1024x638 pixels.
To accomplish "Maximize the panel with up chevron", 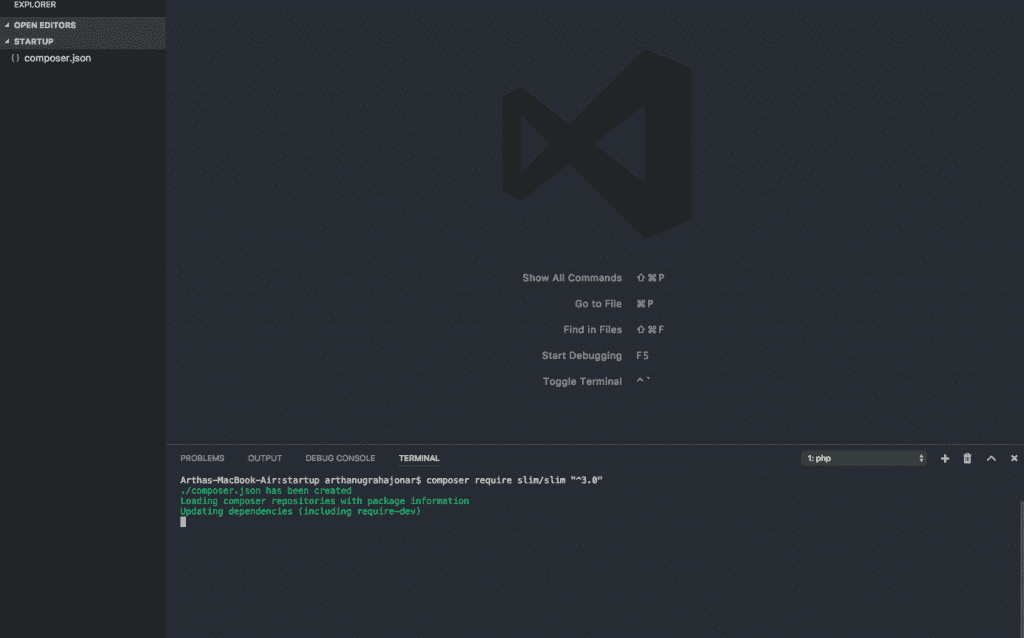I will (991, 458).
